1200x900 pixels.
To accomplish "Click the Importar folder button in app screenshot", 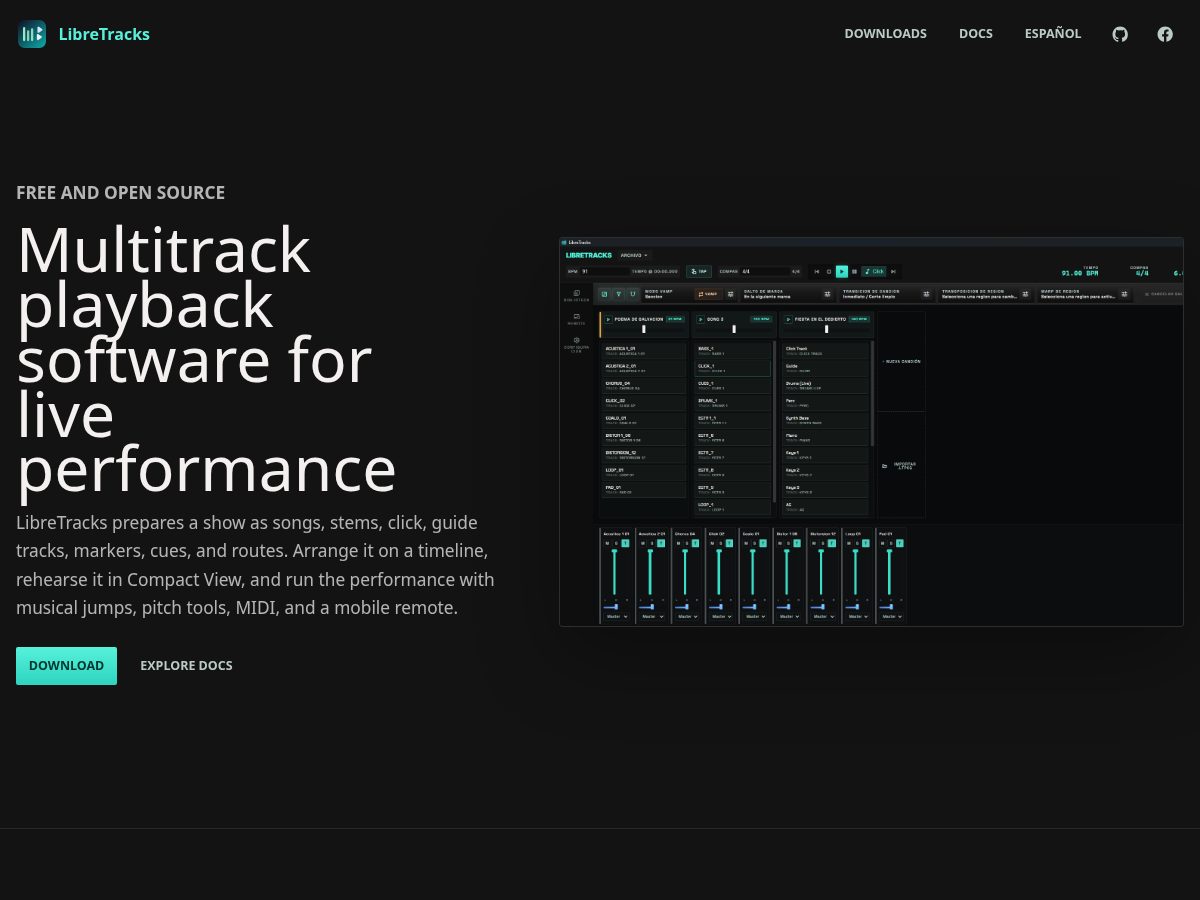I will point(901,466).
